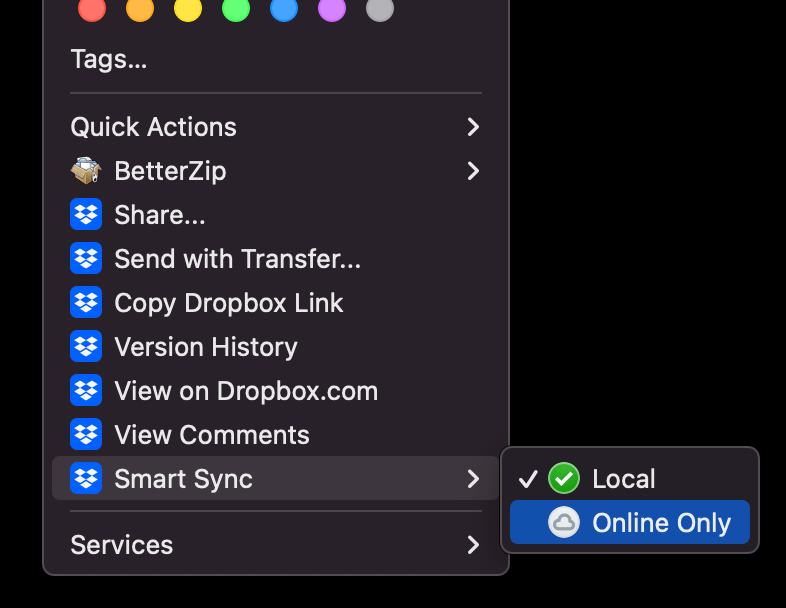Click the Dropbox icon beside View Comments
786x608 pixels.
86,434
